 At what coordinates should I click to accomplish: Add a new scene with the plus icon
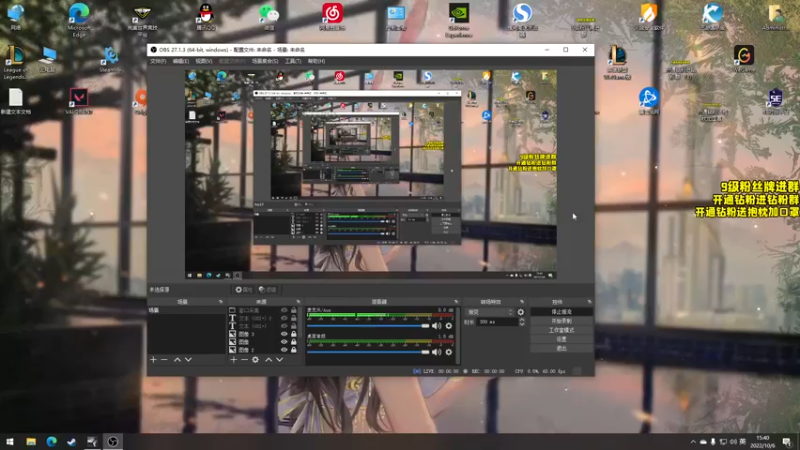point(153,359)
